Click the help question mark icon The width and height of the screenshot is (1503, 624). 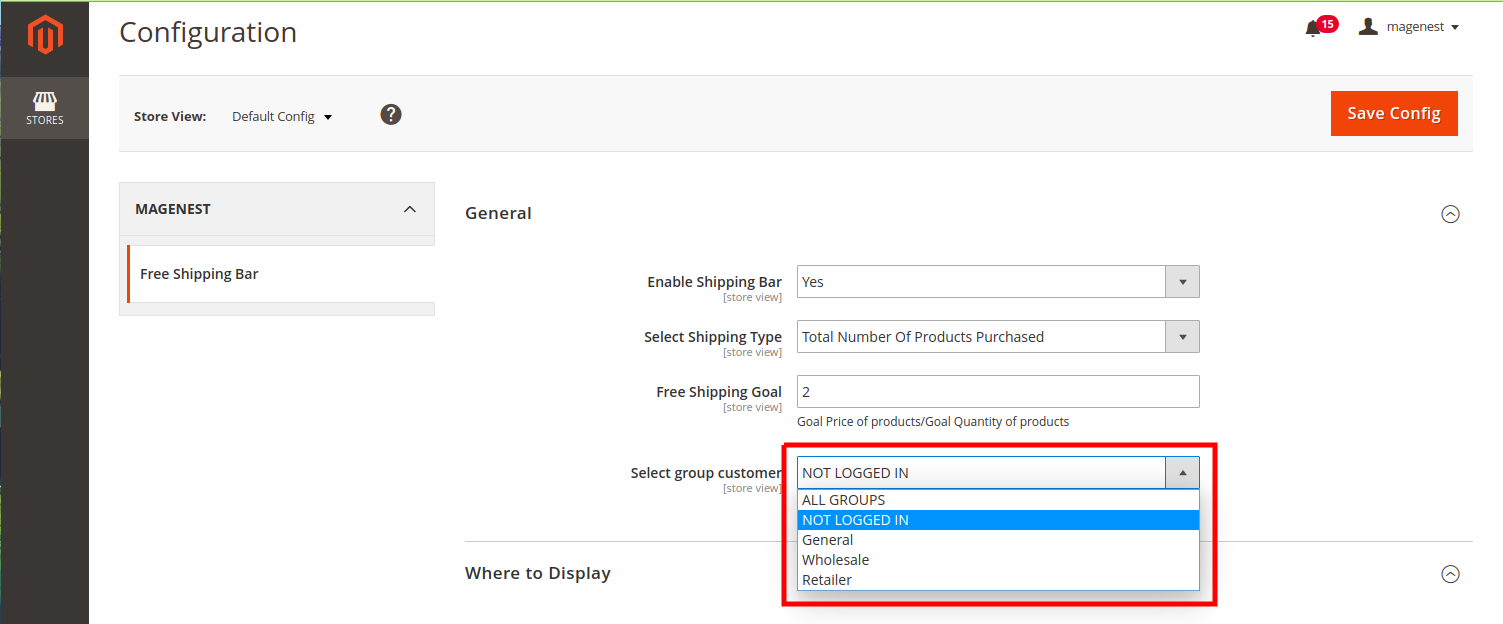click(391, 115)
